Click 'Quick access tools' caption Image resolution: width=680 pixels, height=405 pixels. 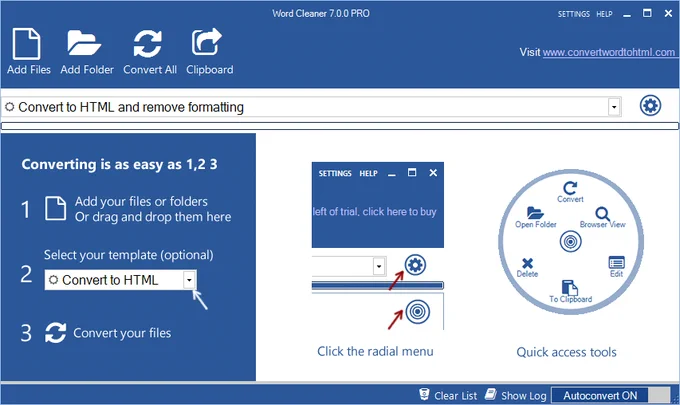point(566,352)
